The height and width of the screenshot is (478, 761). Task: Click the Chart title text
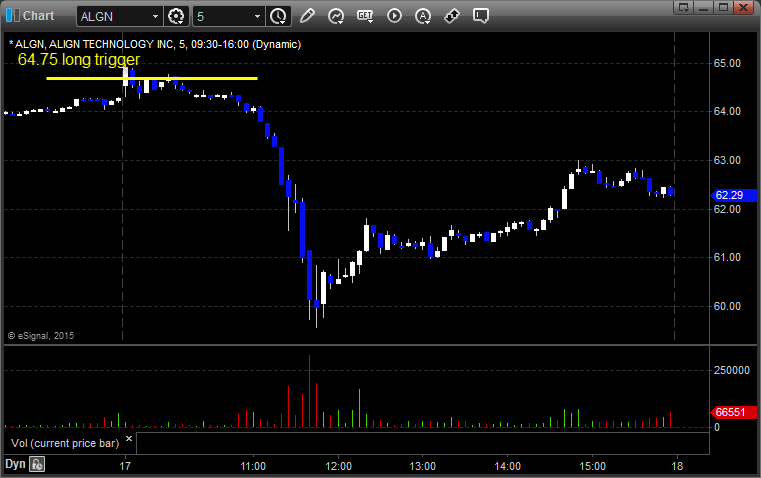[x=38, y=16]
